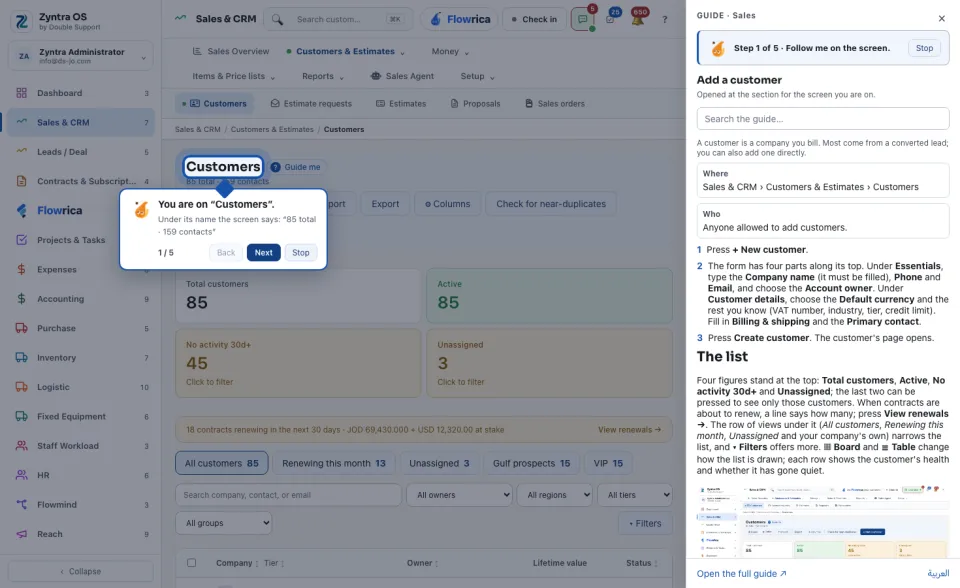Click the Leads / Deal sidebar icon

point(21,152)
